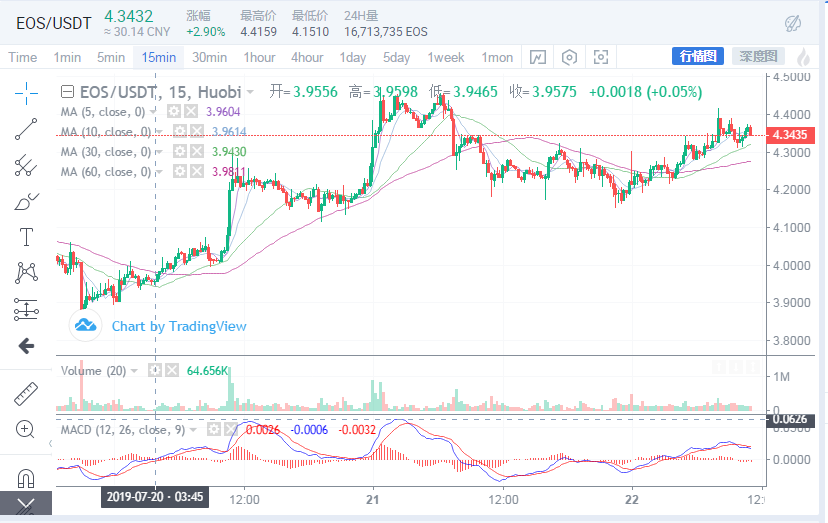This screenshot has width=828, height=523.
Task: Open settings for MA 30 indicator
Action: click(180, 152)
